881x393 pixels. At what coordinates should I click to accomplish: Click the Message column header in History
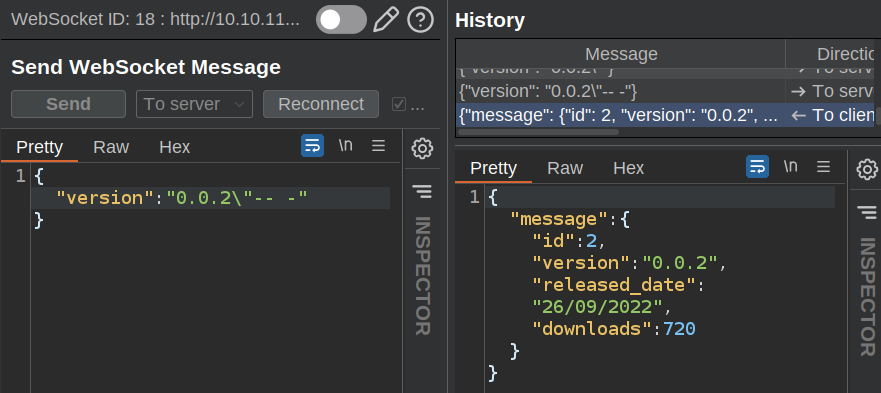[621, 54]
